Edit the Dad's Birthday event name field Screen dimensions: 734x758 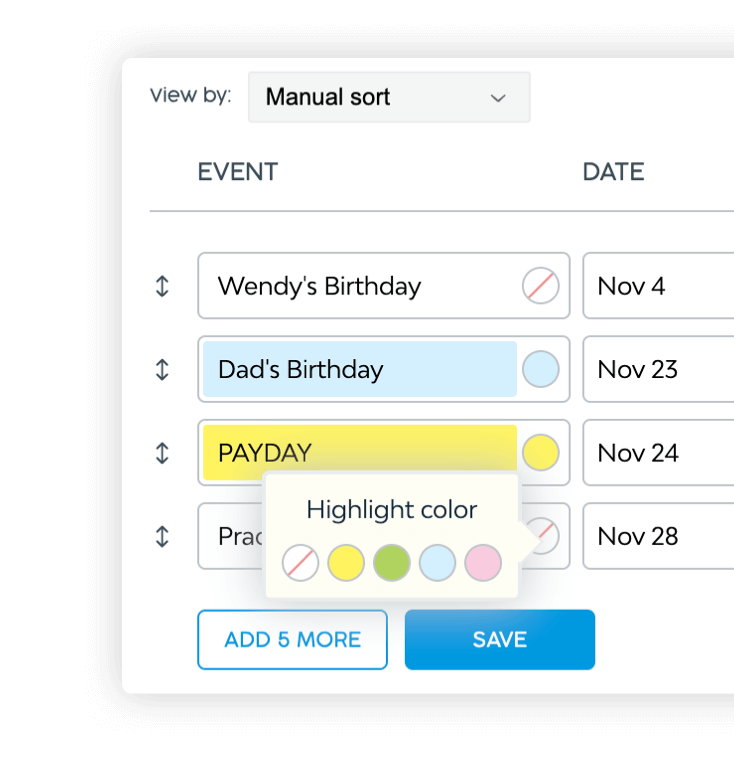[x=360, y=369]
